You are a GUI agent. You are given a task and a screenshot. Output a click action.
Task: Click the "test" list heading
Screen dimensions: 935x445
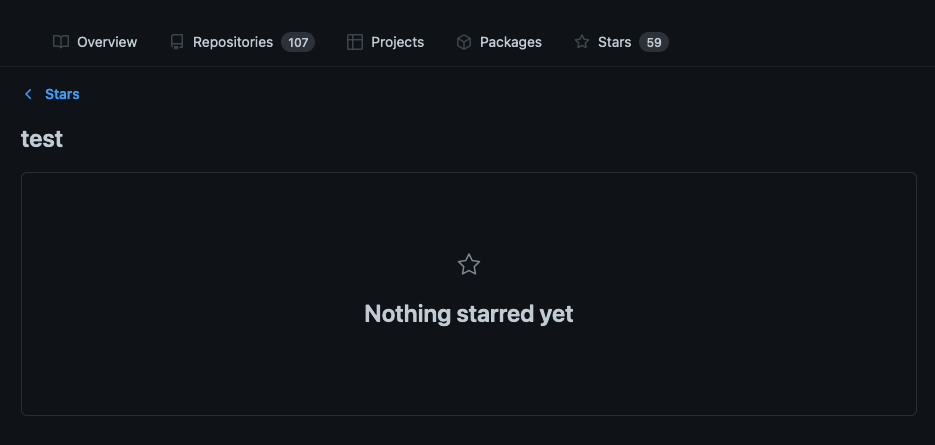point(42,139)
